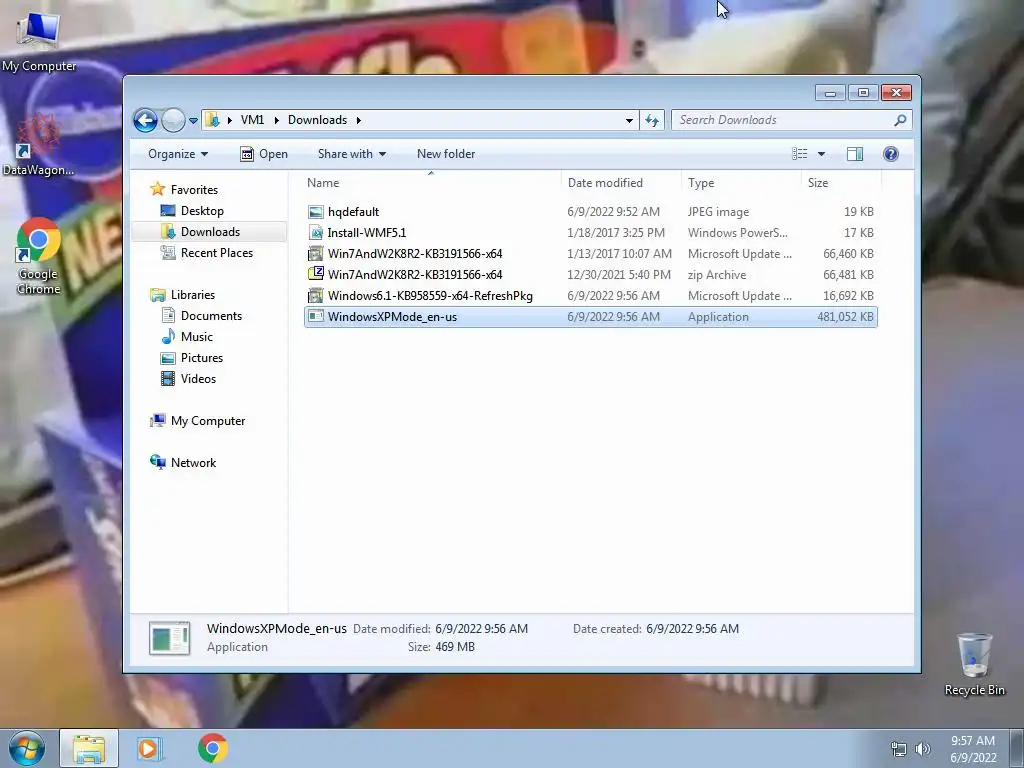Click 12/30/2021 5:40 PM date cell
Image resolution: width=1024 pixels, height=768 pixels.
[x=619, y=275]
